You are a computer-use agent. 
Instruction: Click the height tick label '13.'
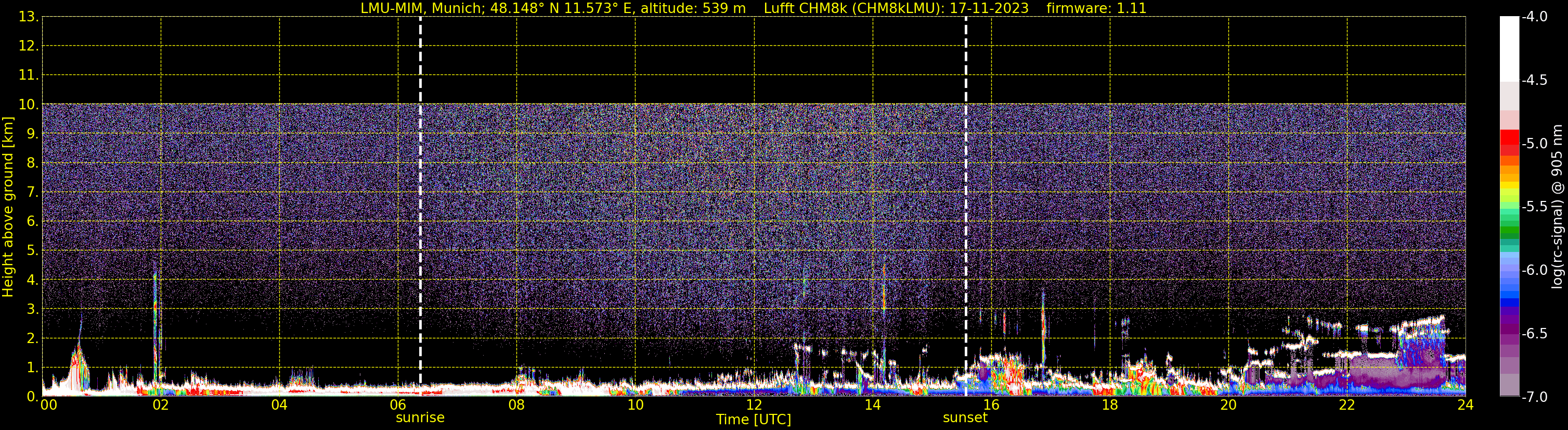(29, 17)
